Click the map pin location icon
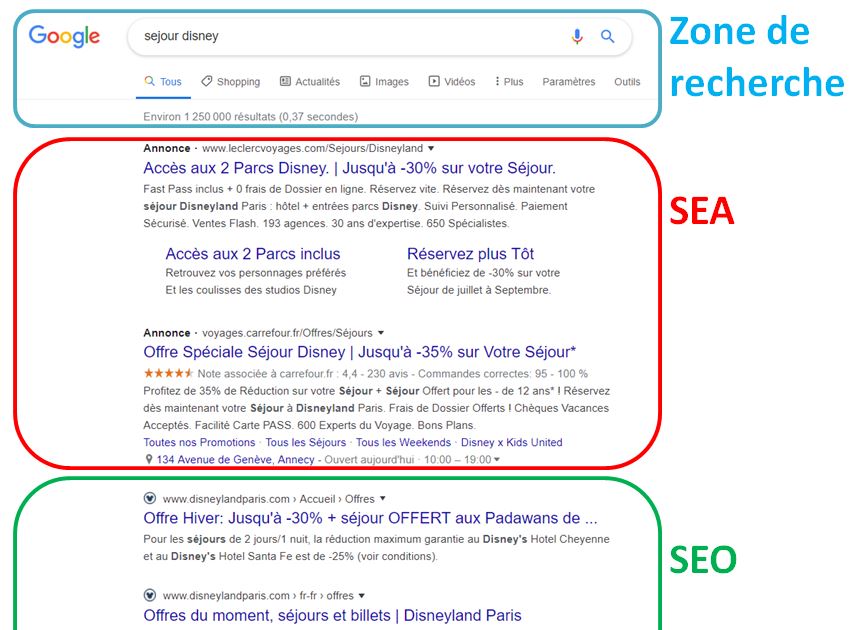Viewport: 849px width, 630px height. point(149,459)
